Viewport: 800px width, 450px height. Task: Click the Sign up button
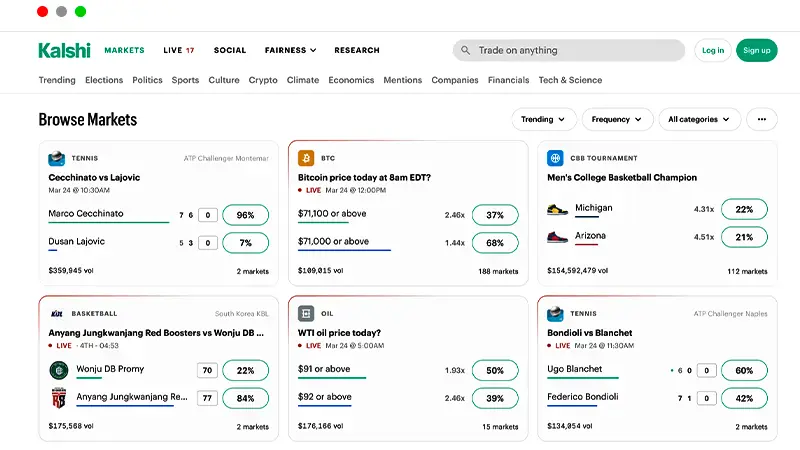pos(757,51)
